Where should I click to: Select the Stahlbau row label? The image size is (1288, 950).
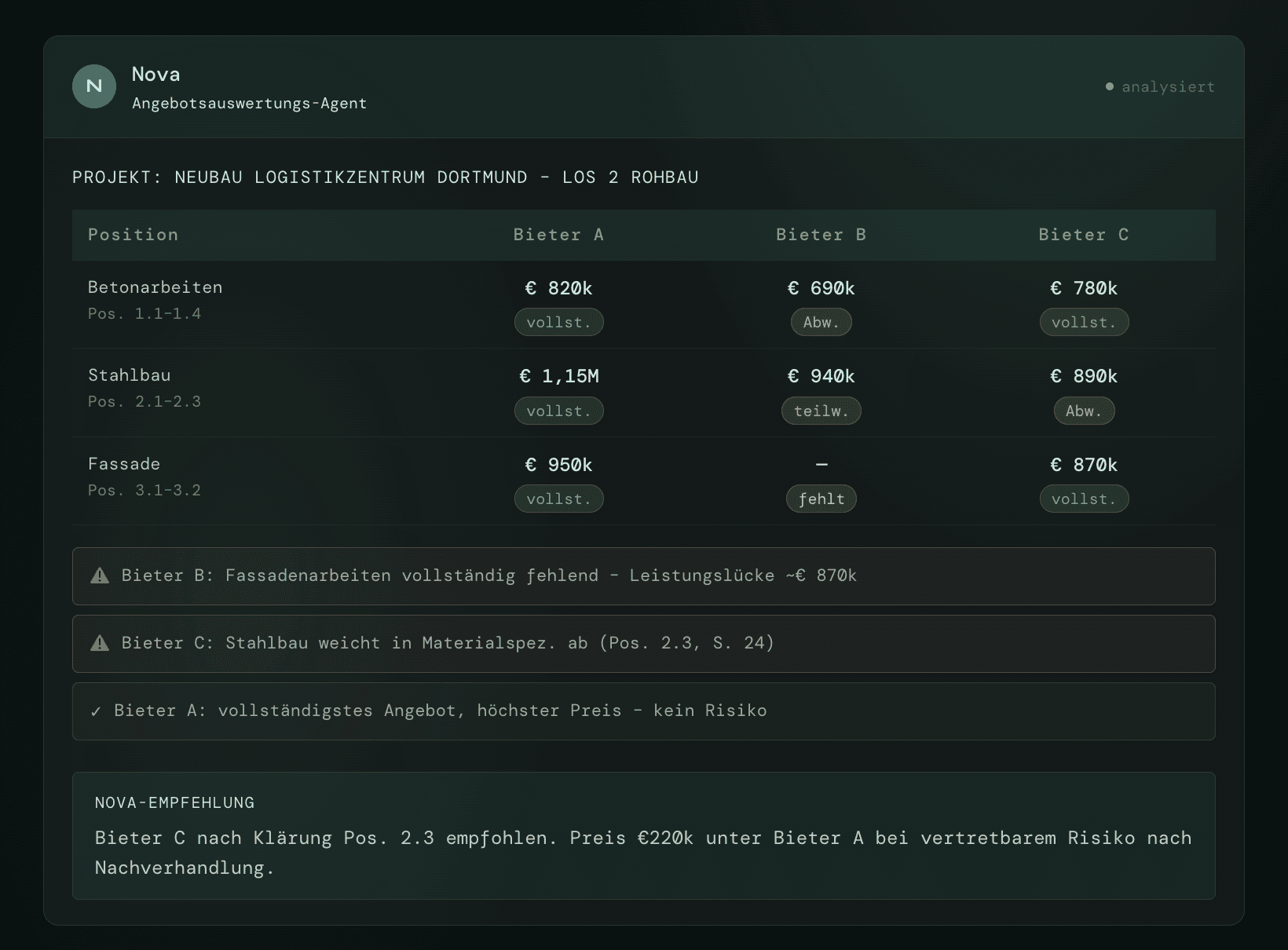[x=130, y=375]
